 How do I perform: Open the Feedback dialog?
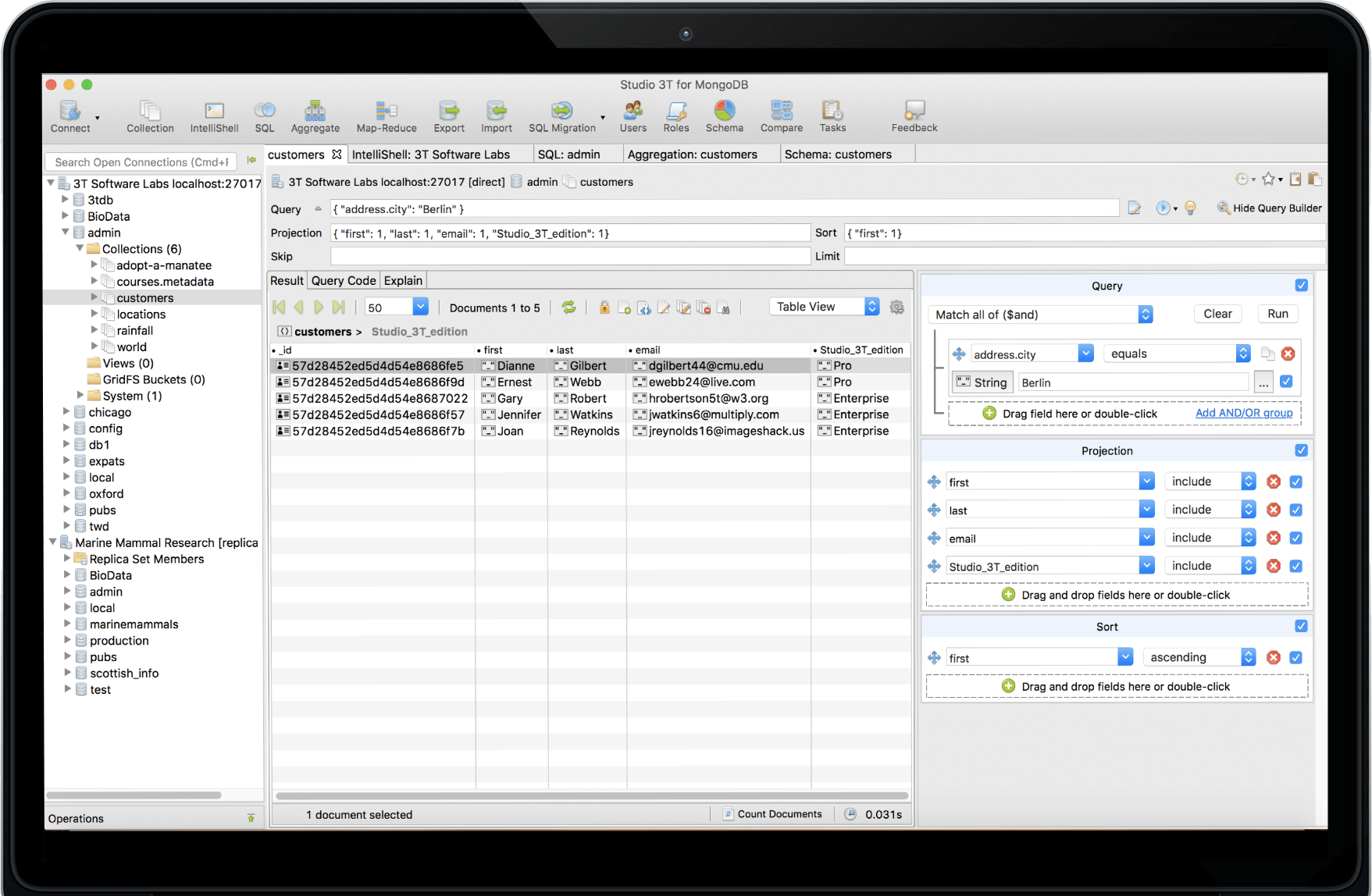[x=914, y=116]
